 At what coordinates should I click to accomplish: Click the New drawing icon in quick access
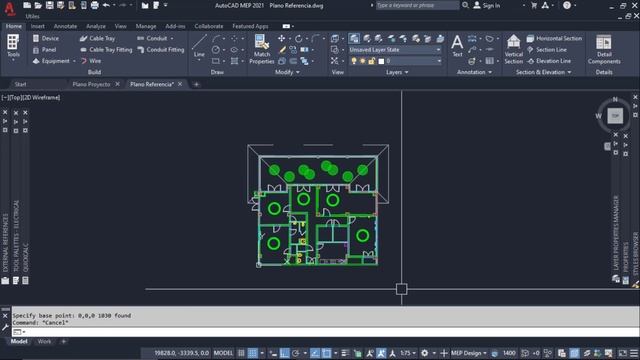pos(27,5)
